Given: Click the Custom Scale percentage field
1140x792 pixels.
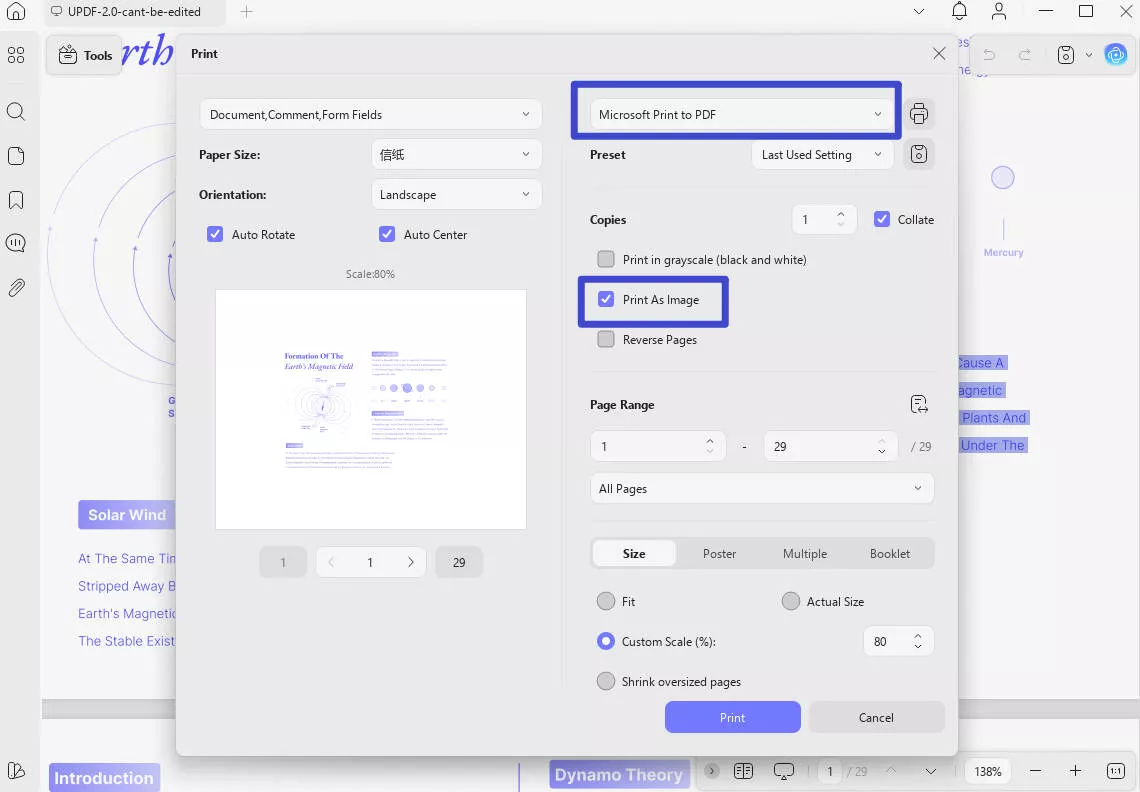Looking at the screenshot, I should click(x=887, y=642).
